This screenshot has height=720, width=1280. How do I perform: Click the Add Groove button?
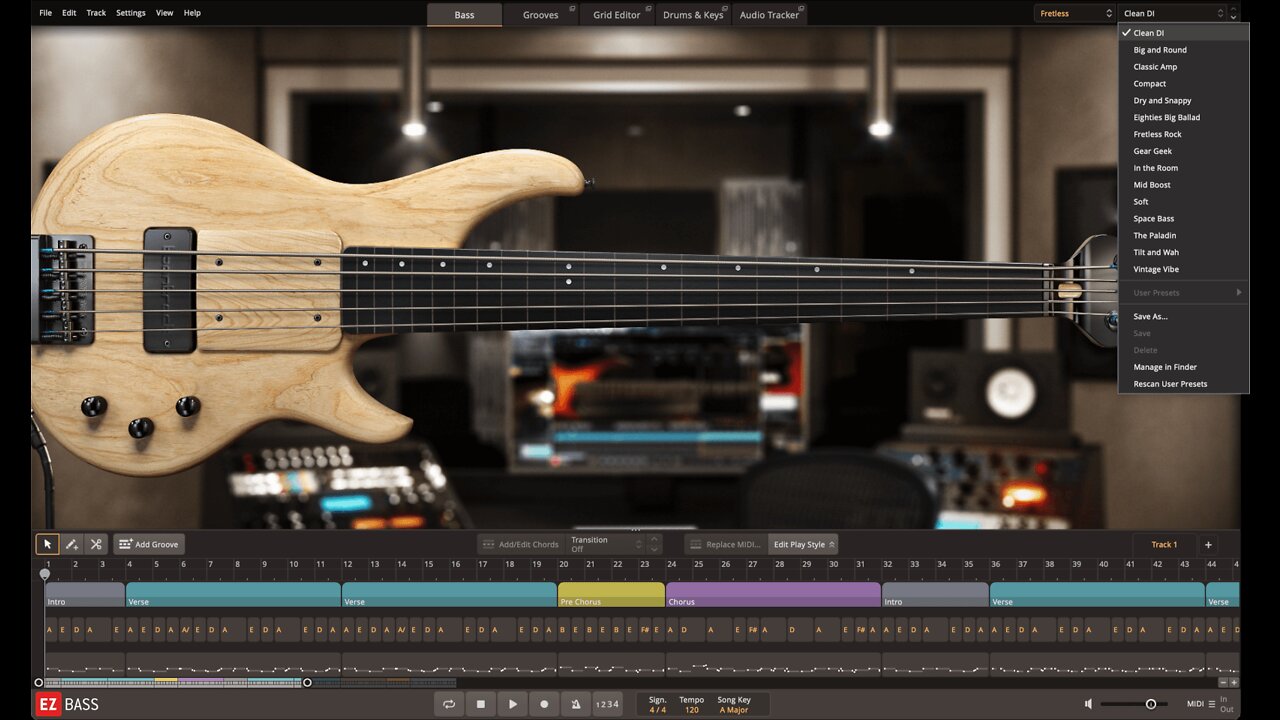[x=148, y=544]
